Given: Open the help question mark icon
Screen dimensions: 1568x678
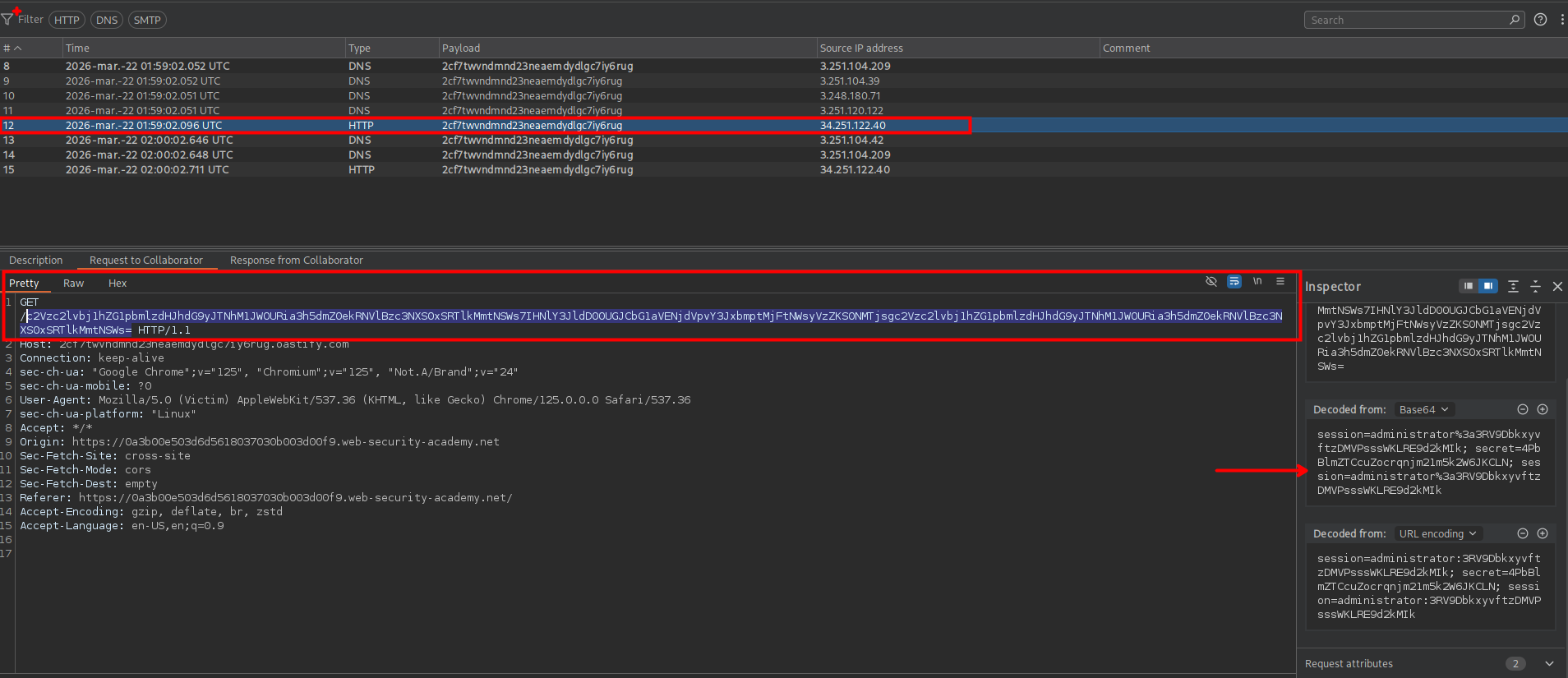Looking at the screenshot, I should click(1541, 20).
